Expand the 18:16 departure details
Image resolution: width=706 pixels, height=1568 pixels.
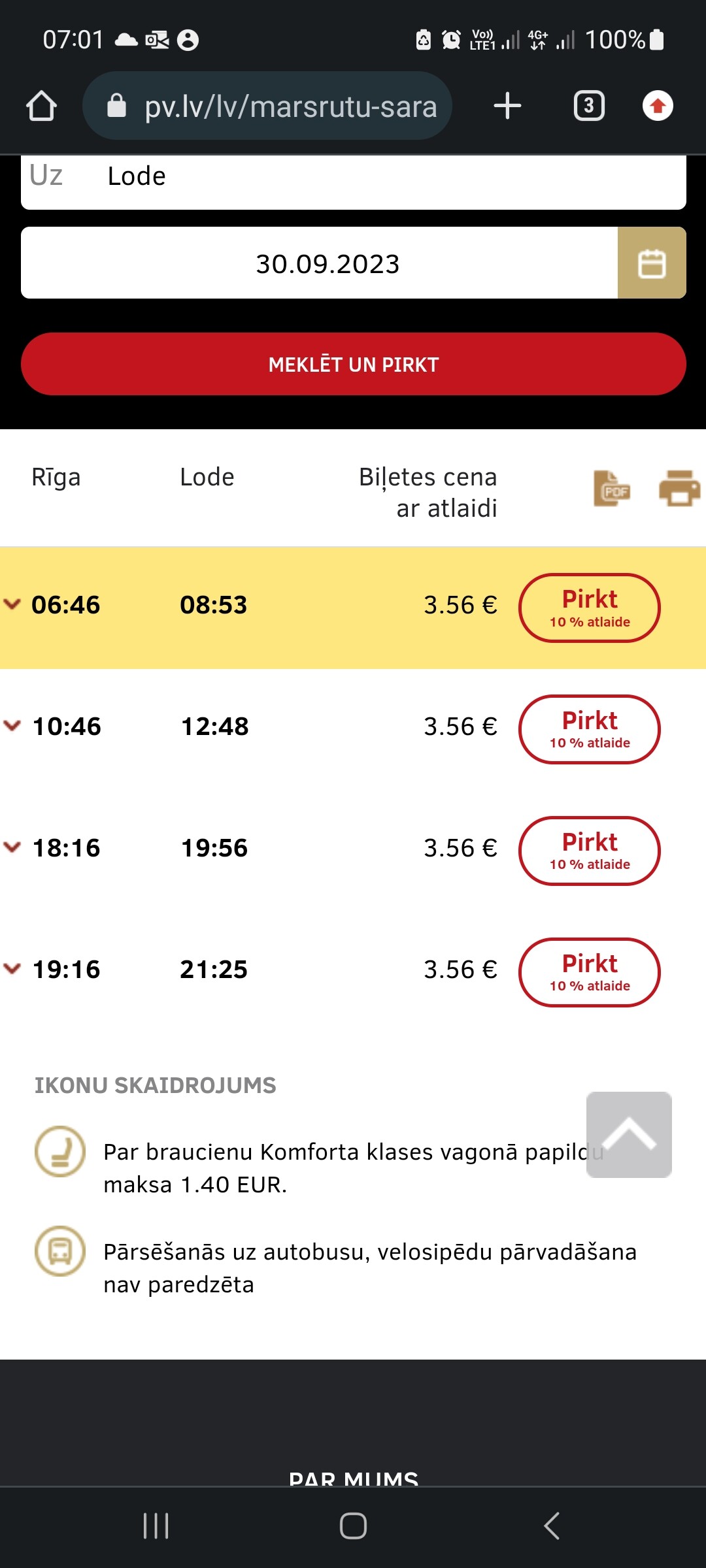(x=12, y=847)
